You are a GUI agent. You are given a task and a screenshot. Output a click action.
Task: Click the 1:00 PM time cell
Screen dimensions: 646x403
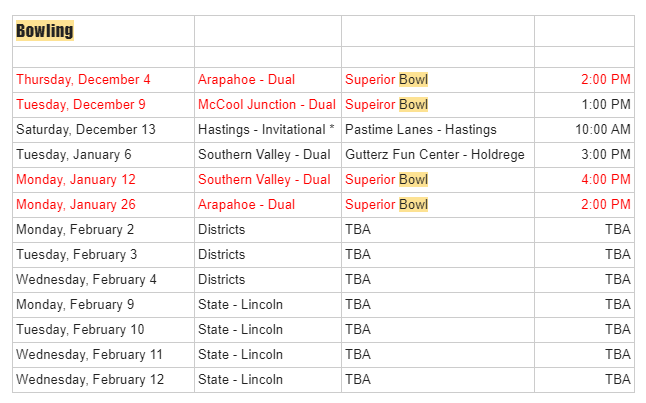click(x=606, y=105)
